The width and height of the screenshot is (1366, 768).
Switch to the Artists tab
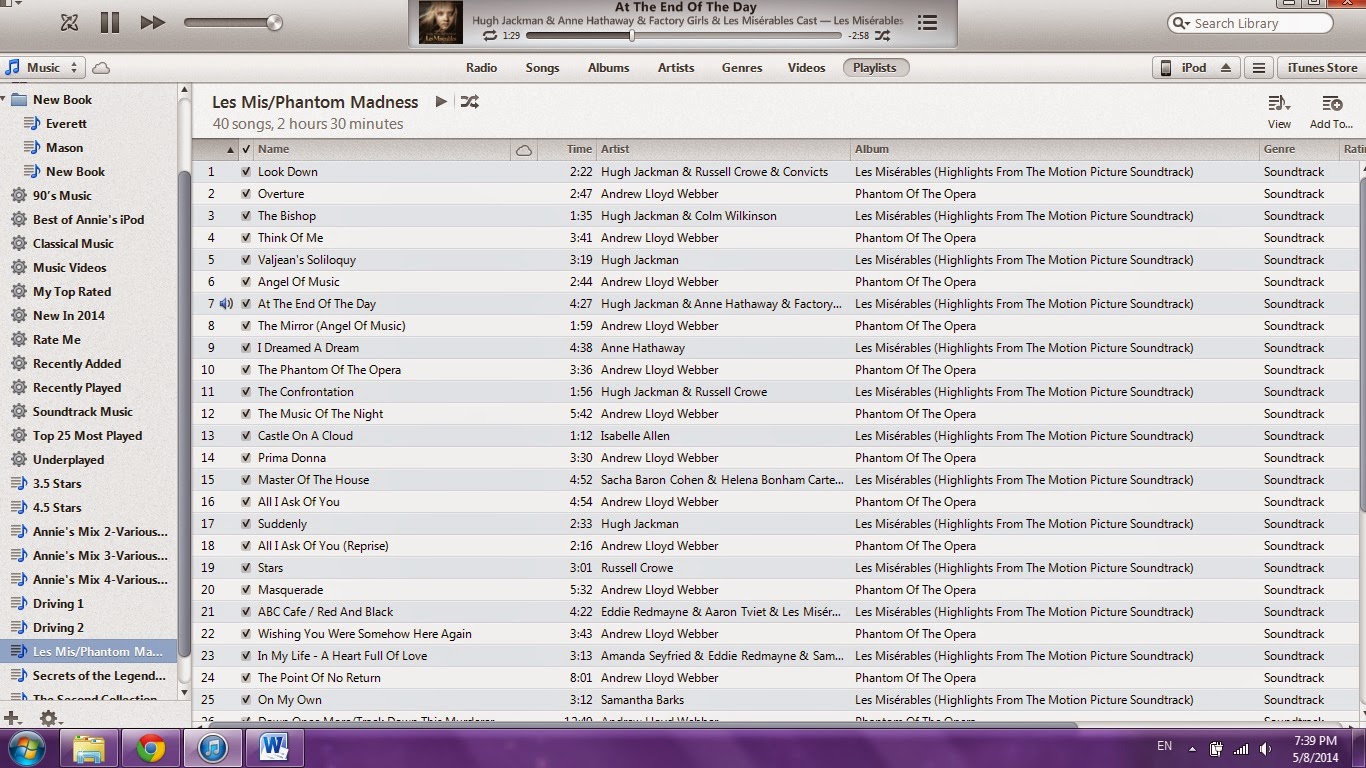point(676,68)
